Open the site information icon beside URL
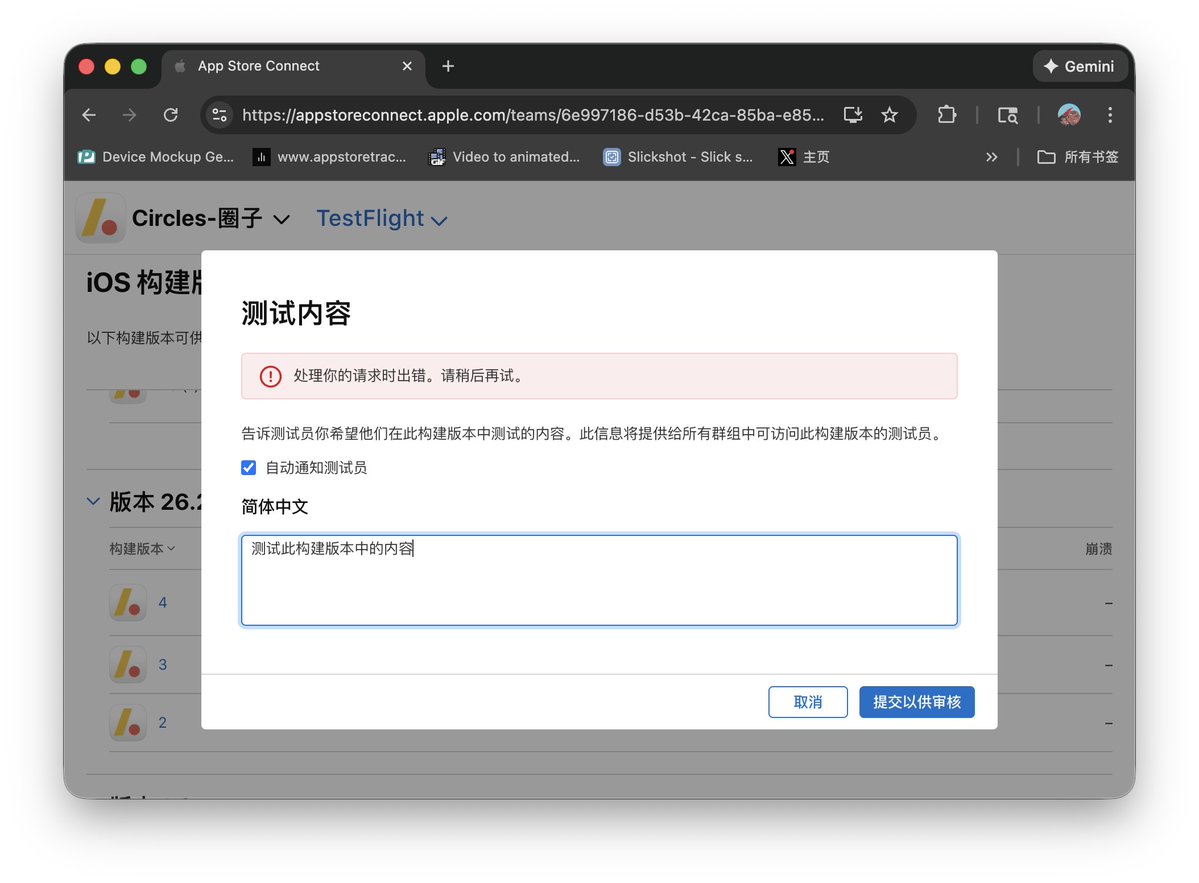The image size is (1199, 883). pyautogui.click(x=220, y=115)
